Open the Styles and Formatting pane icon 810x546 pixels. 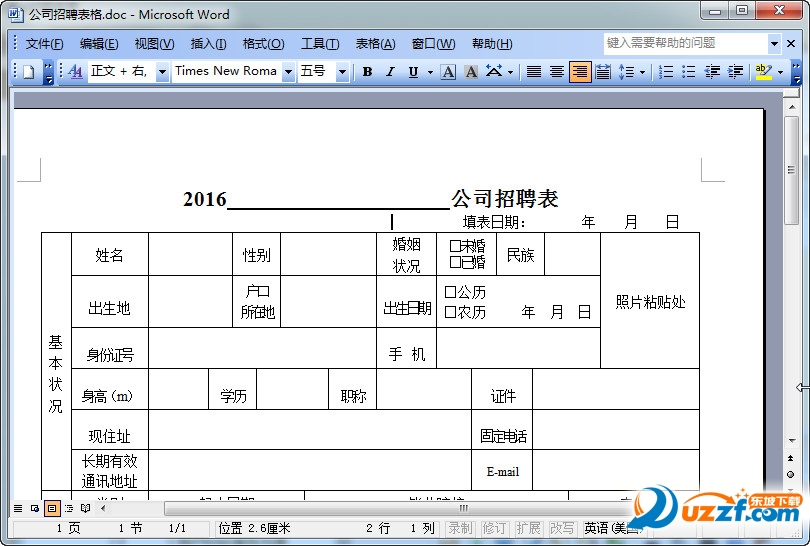tap(75, 71)
